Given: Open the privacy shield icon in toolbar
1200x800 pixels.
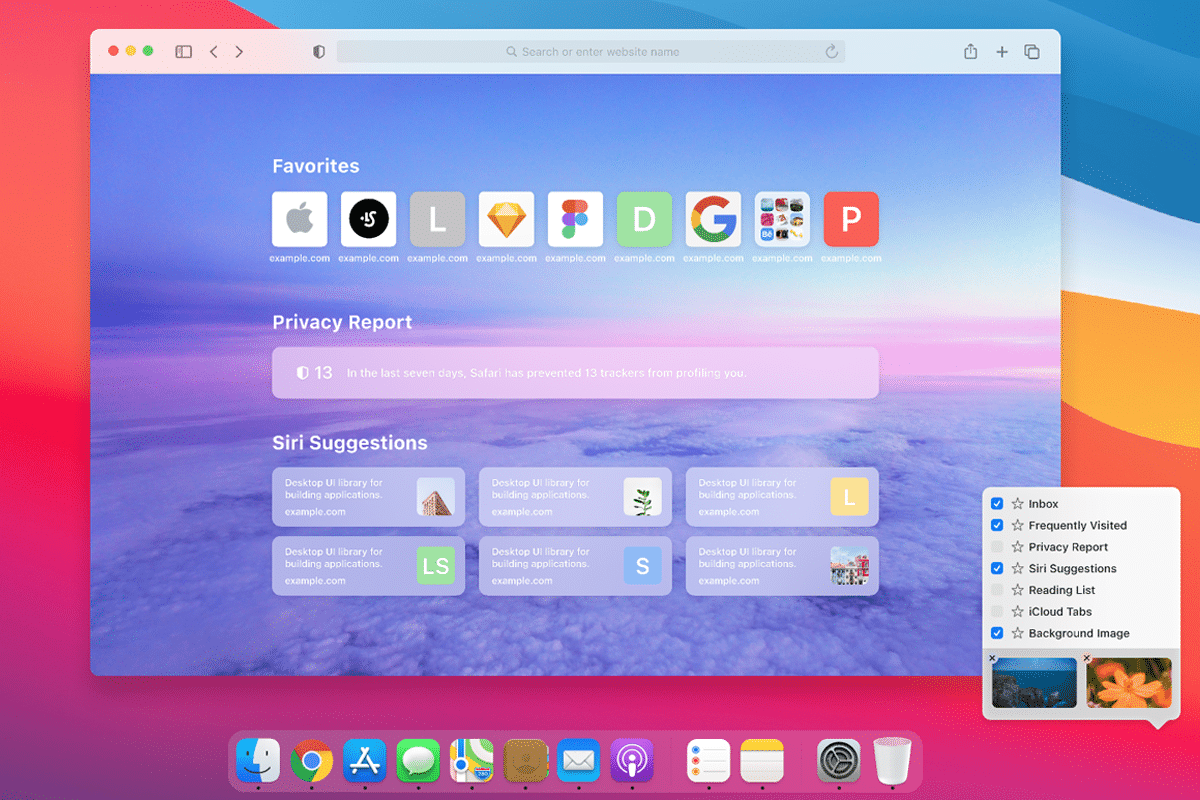Looking at the screenshot, I should coord(319,52).
